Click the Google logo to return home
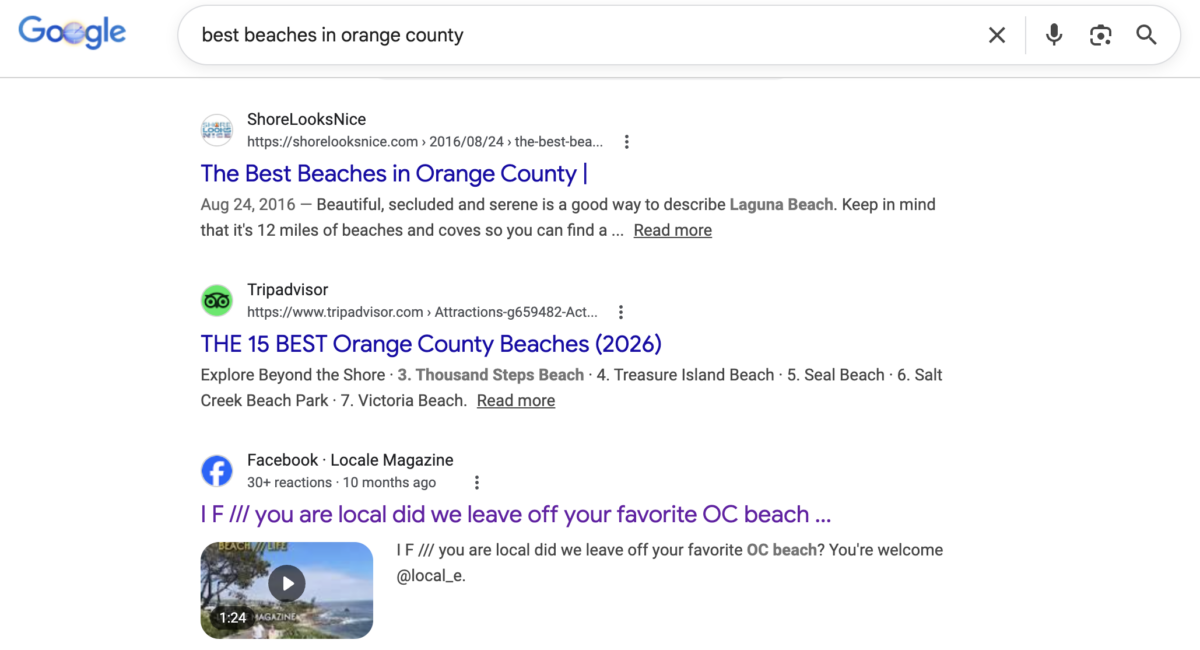1200x650 pixels. pos(71,32)
